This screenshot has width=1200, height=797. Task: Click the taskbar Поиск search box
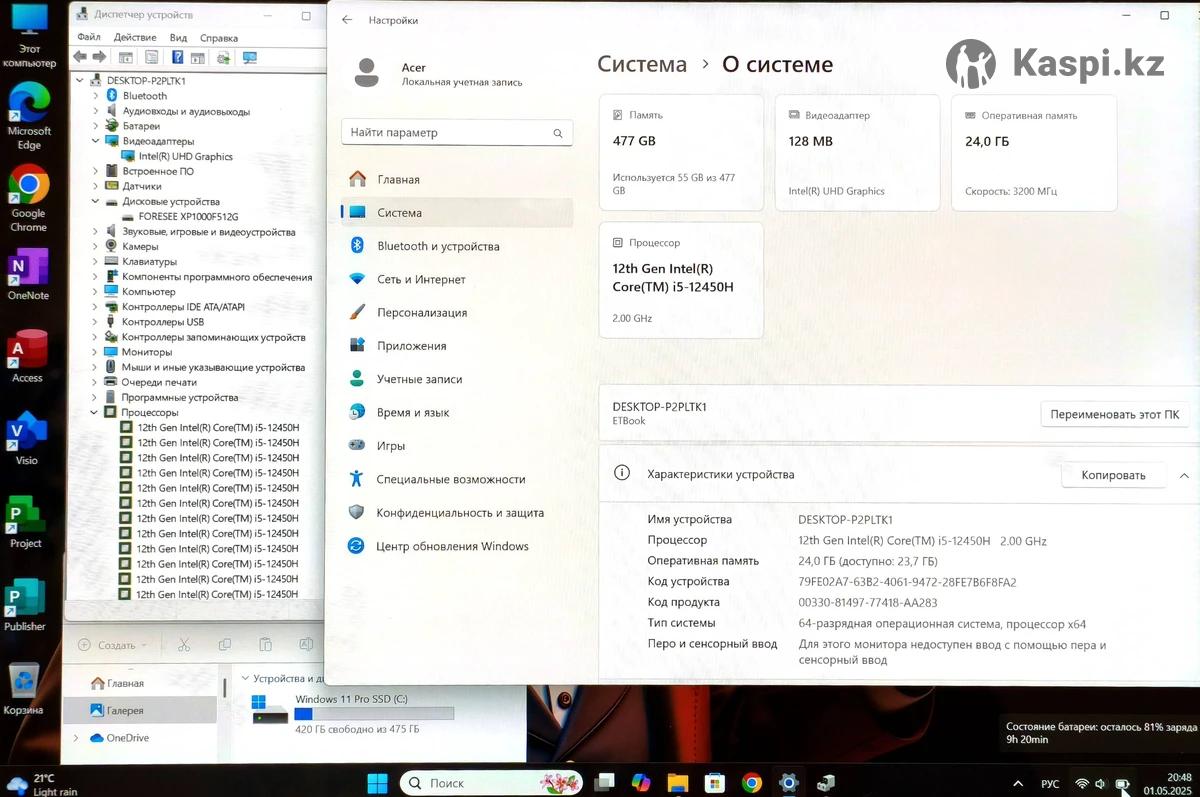[x=492, y=783]
